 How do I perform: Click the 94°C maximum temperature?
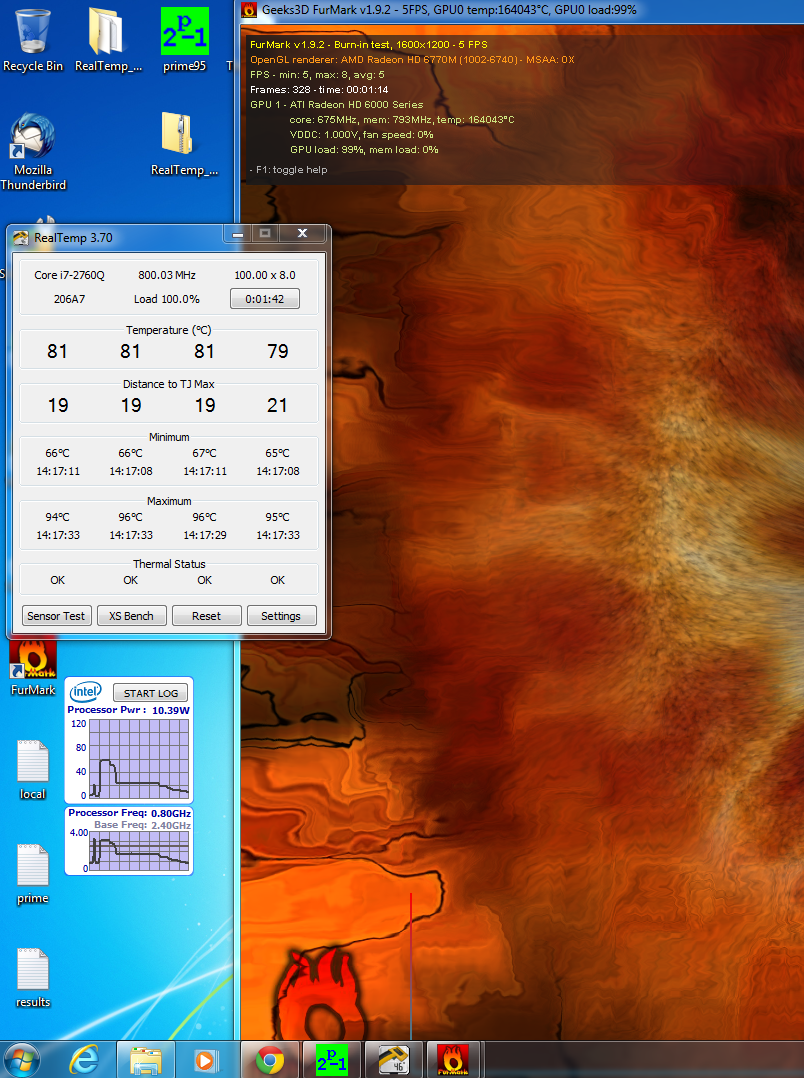(58, 517)
